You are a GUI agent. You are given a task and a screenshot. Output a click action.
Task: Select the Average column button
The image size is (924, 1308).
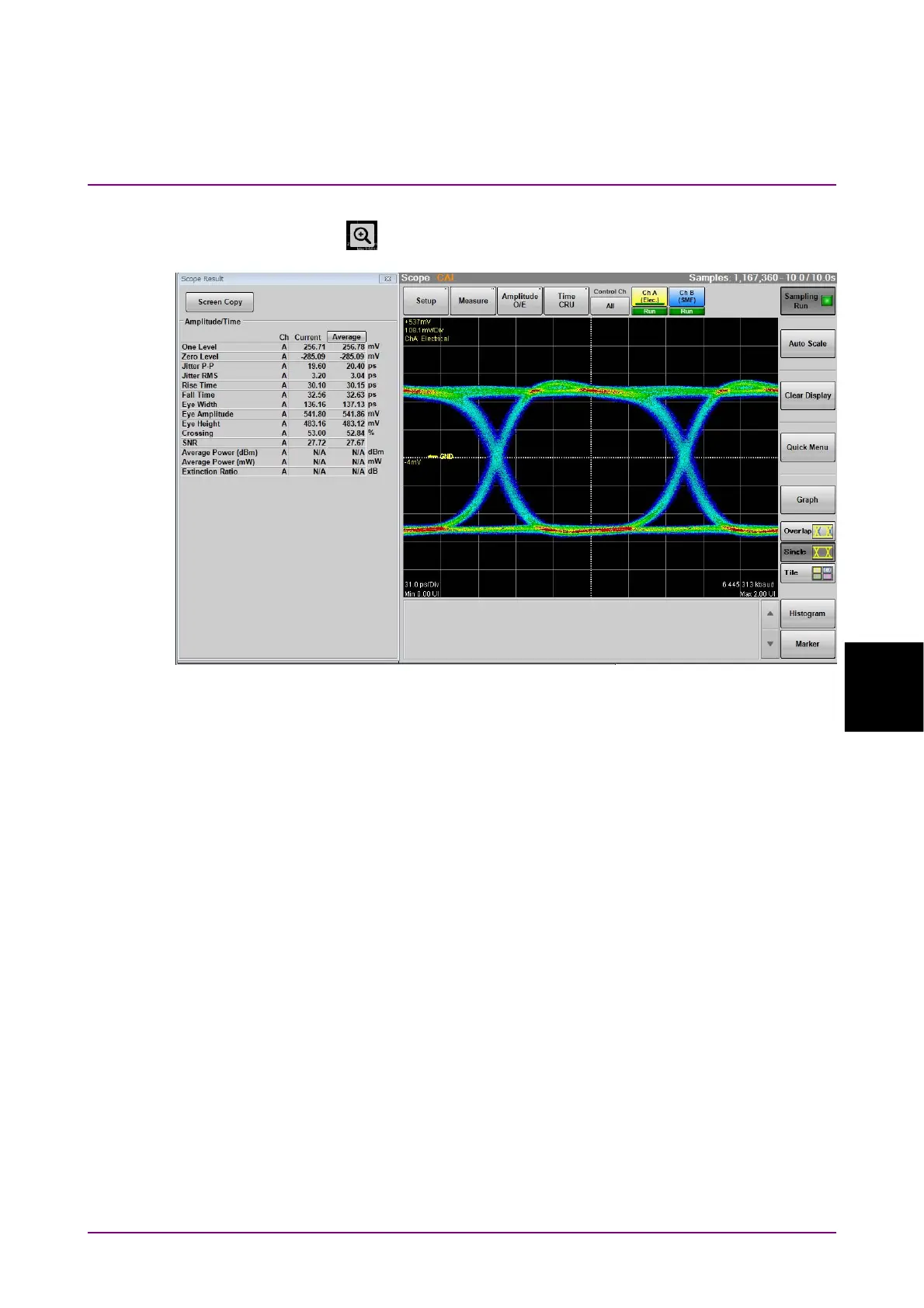(x=346, y=337)
